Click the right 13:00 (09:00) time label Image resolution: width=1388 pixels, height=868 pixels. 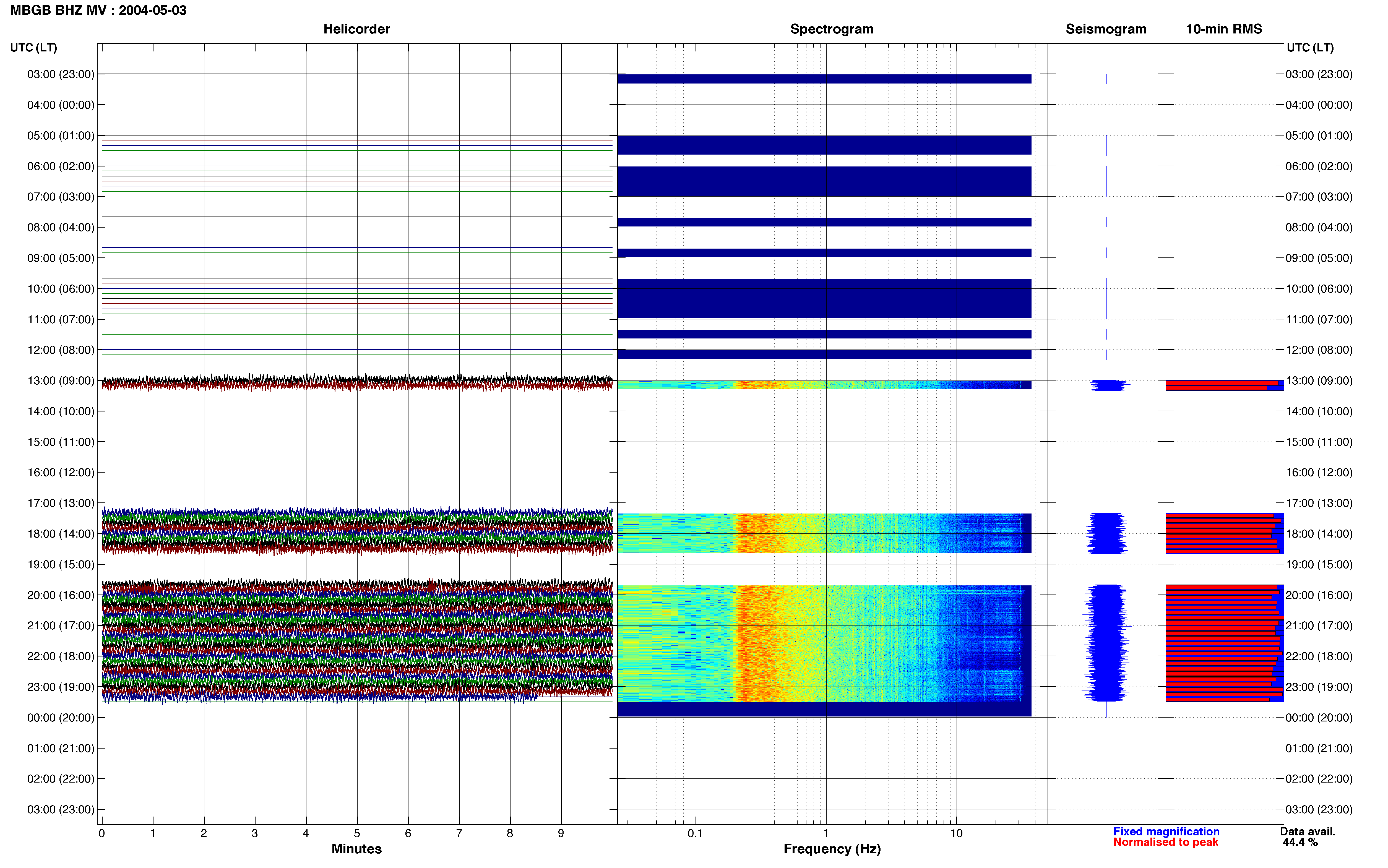tap(1319, 380)
